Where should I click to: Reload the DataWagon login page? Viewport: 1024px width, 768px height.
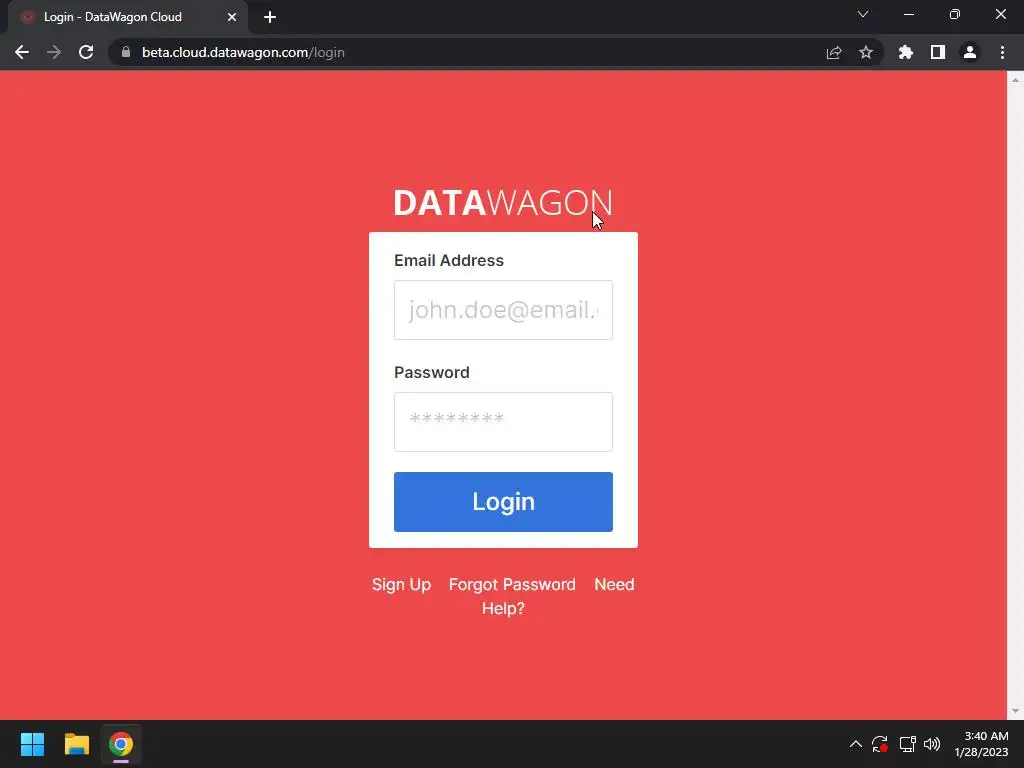86,52
